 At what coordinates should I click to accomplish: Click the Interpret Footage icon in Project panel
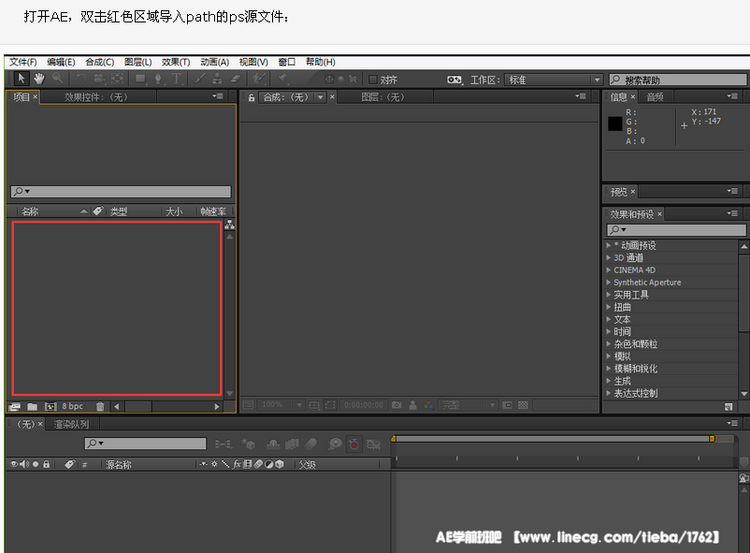coord(14,407)
